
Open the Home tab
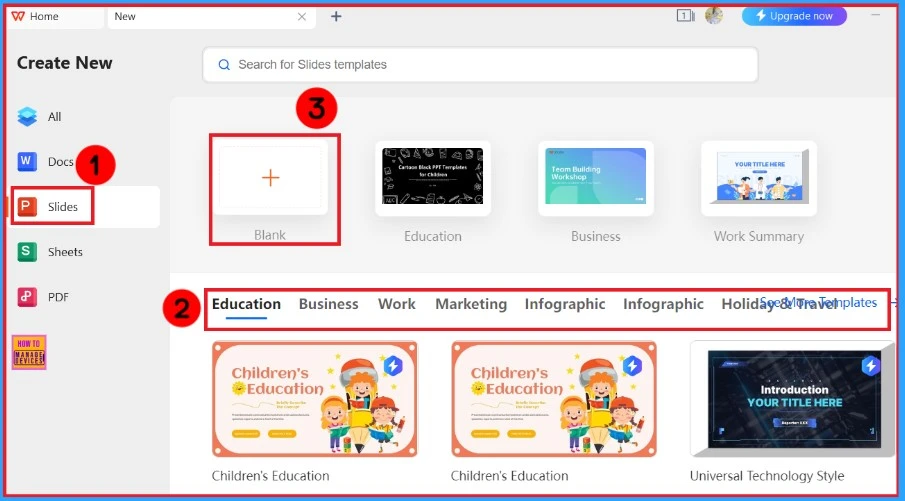tap(55, 17)
